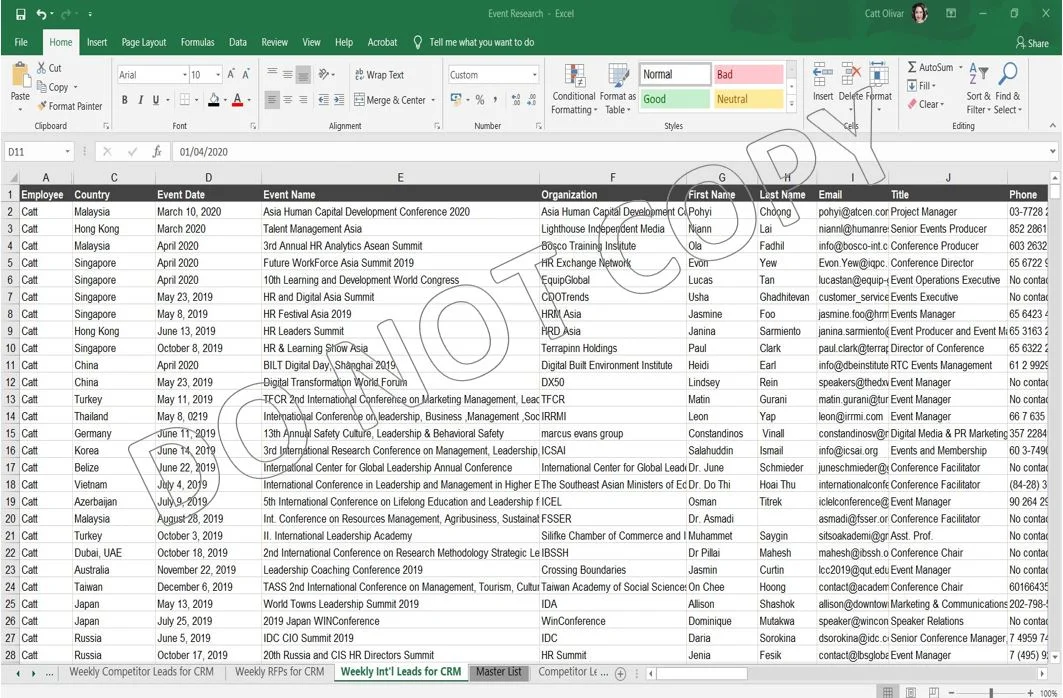
Task: Click Decrease Decimal icon
Action: coord(532,100)
